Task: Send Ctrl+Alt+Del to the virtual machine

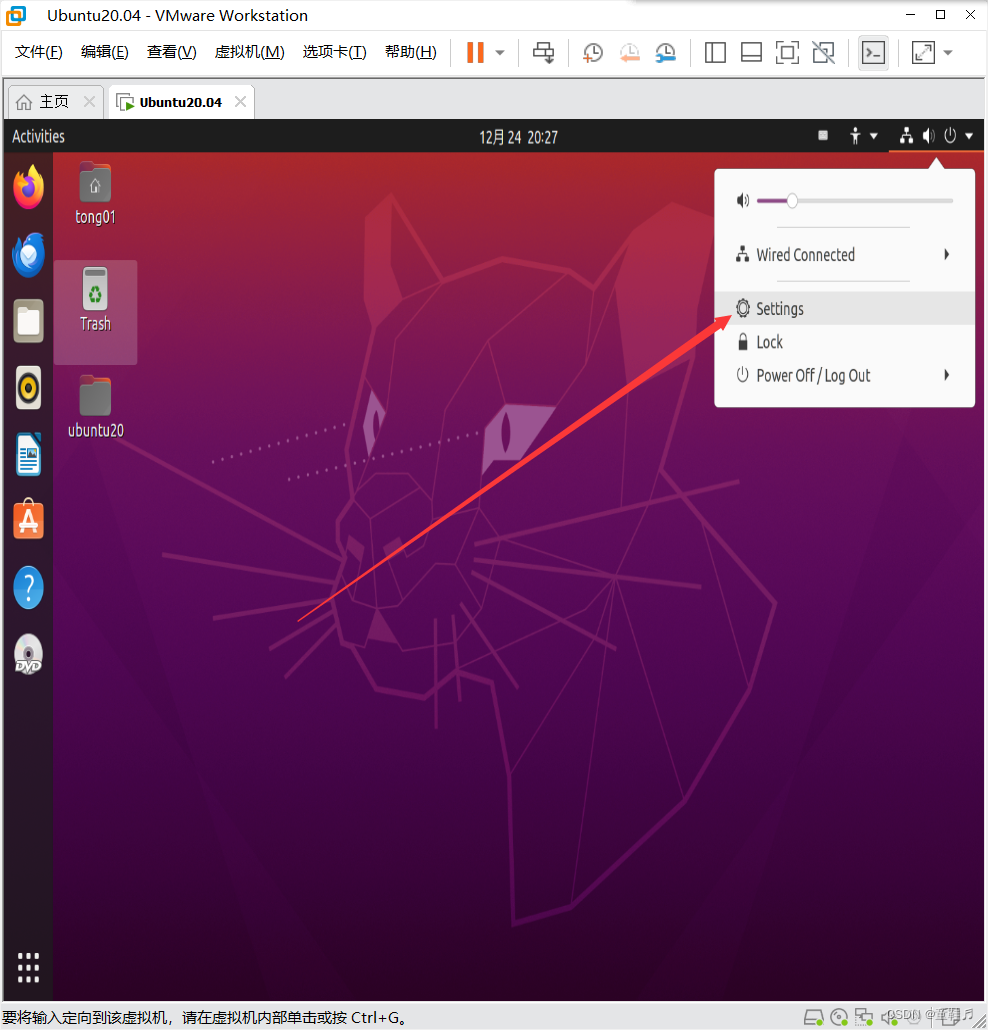Action: [543, 53]
